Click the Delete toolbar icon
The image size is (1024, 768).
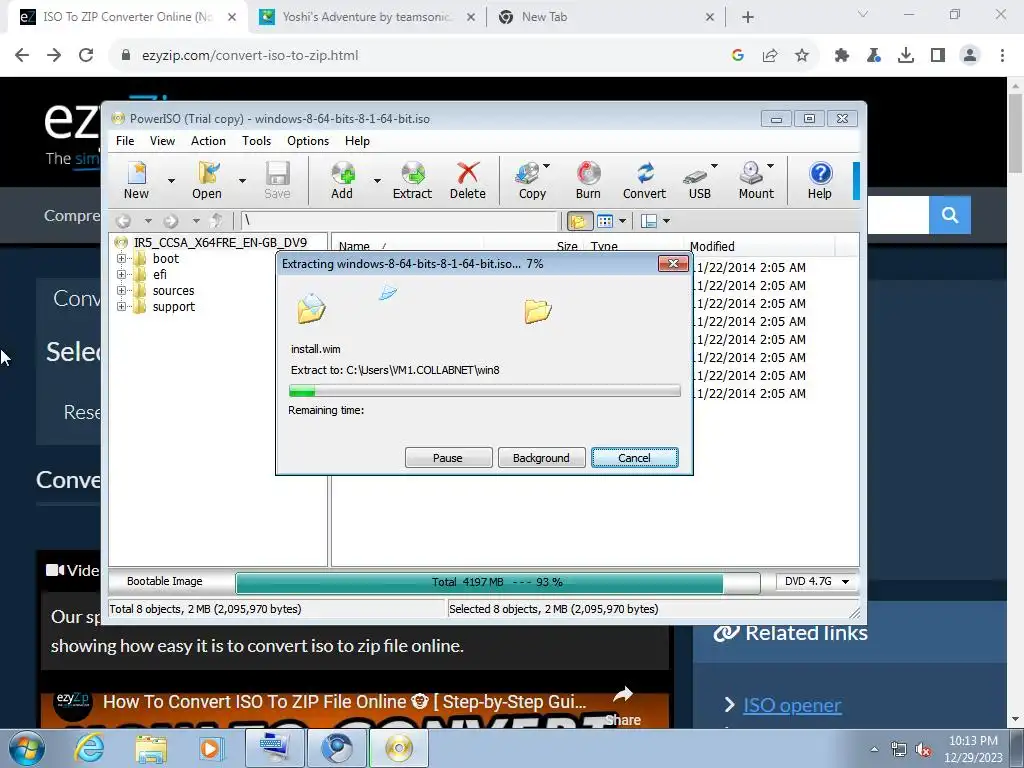click(x=468, y=180)
